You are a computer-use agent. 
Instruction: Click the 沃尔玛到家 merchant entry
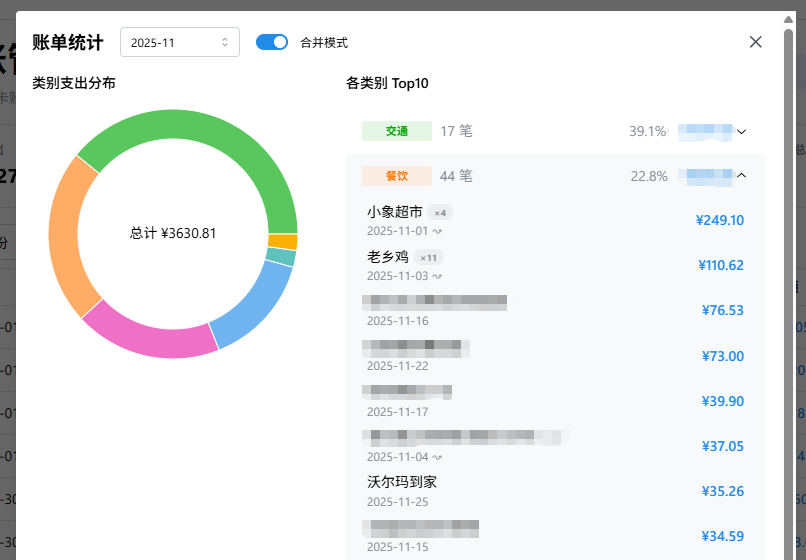402,482
